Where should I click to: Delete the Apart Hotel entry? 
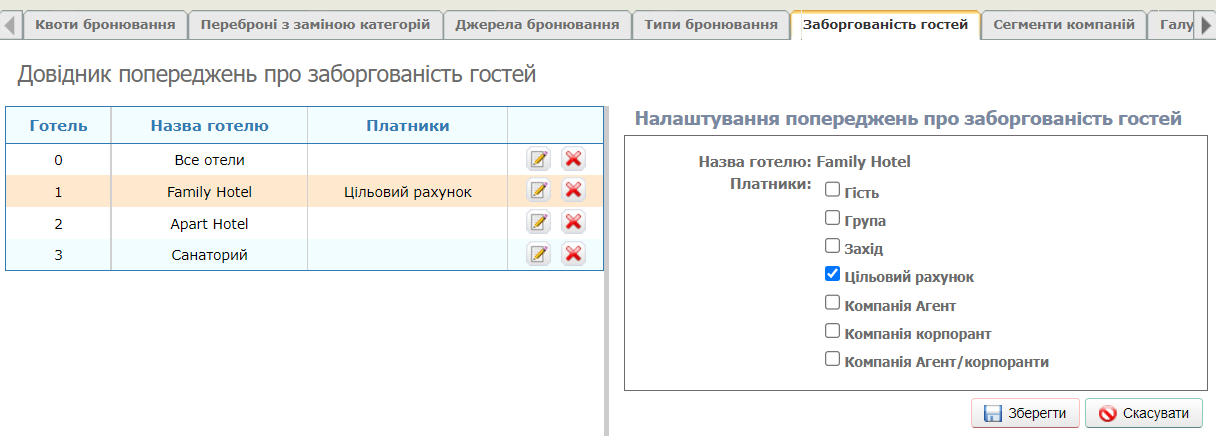click(x=573, y=223)
